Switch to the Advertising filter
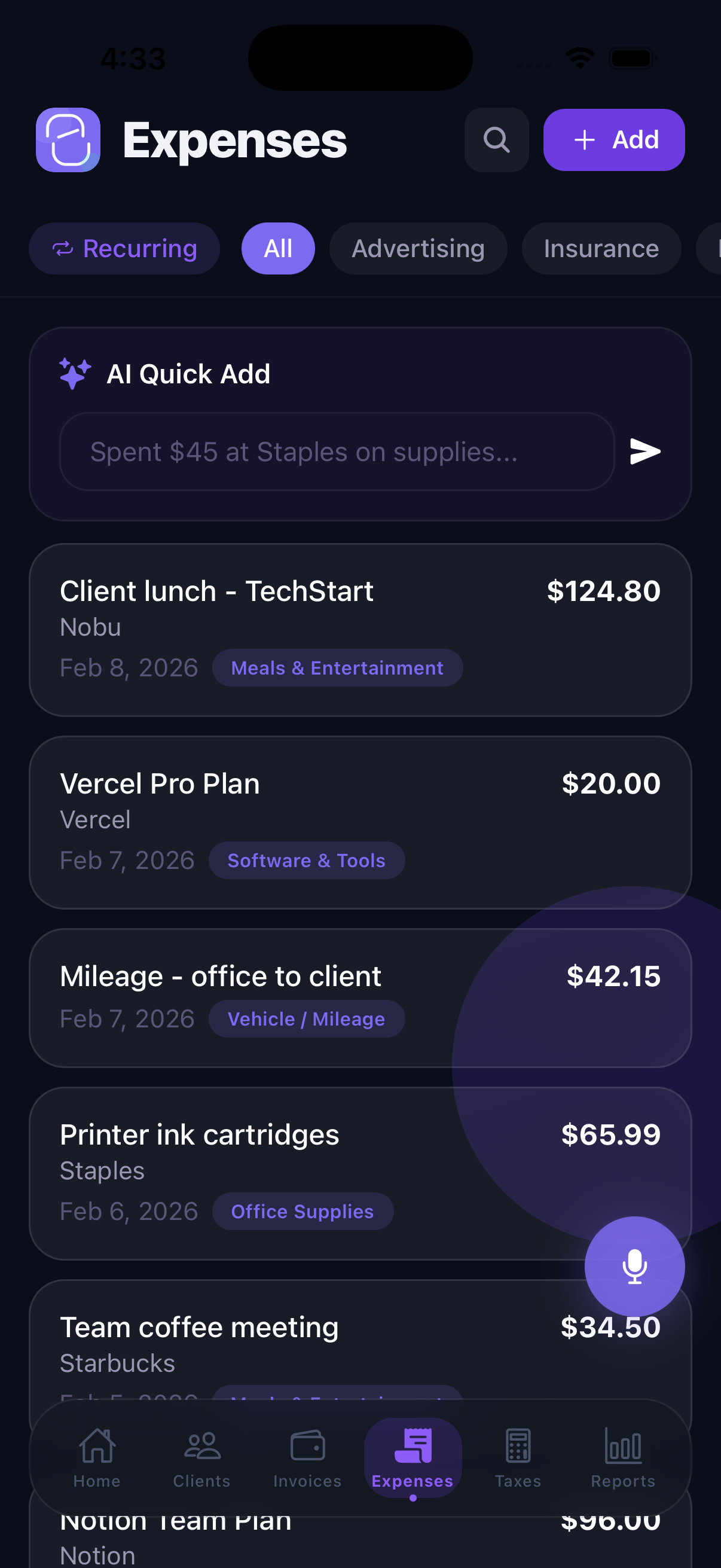Viewport: 721px width, 1568px height. pyautogui.click(x=417, y=248)
